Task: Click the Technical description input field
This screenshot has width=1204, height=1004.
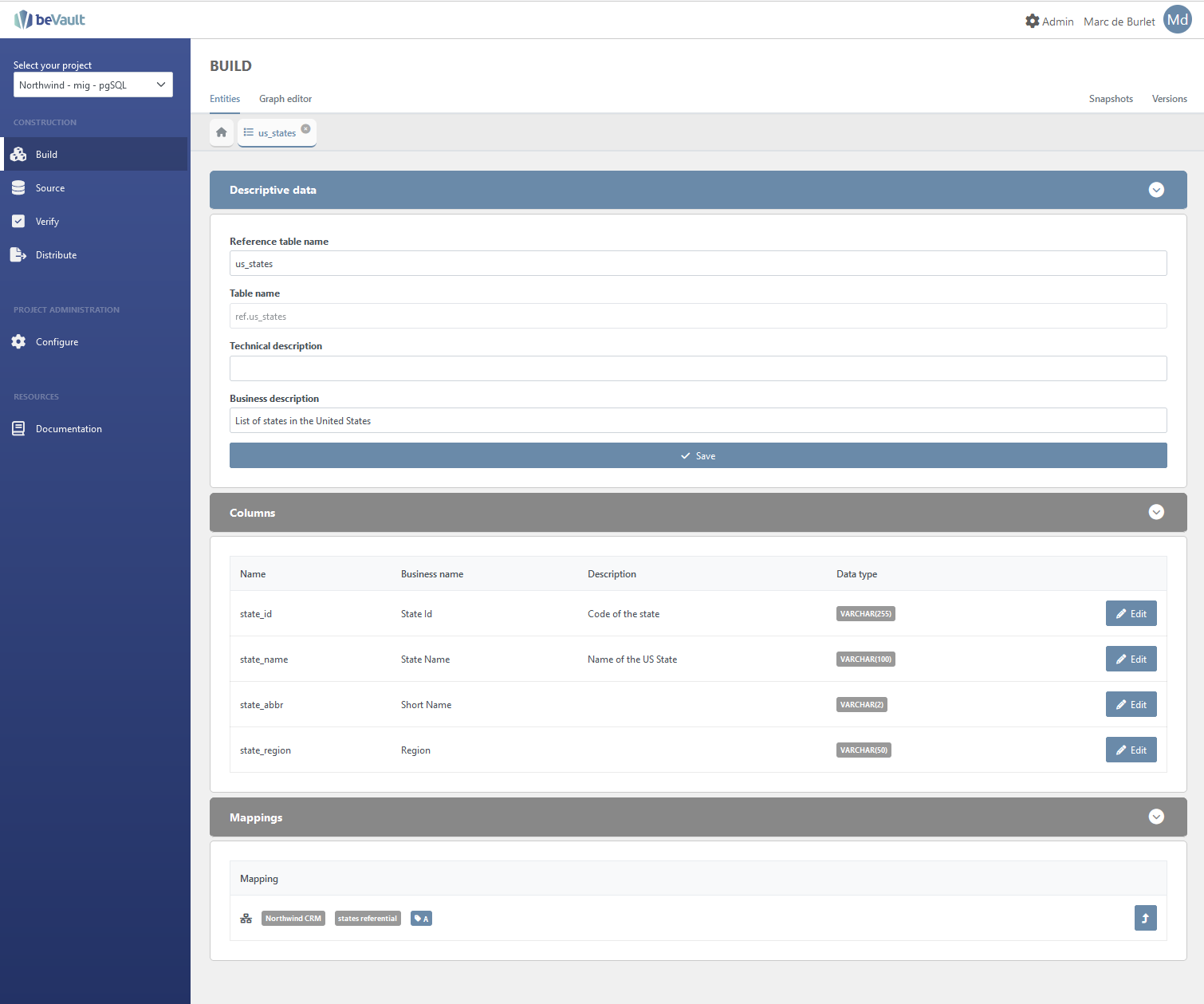Action: [698, 368]
